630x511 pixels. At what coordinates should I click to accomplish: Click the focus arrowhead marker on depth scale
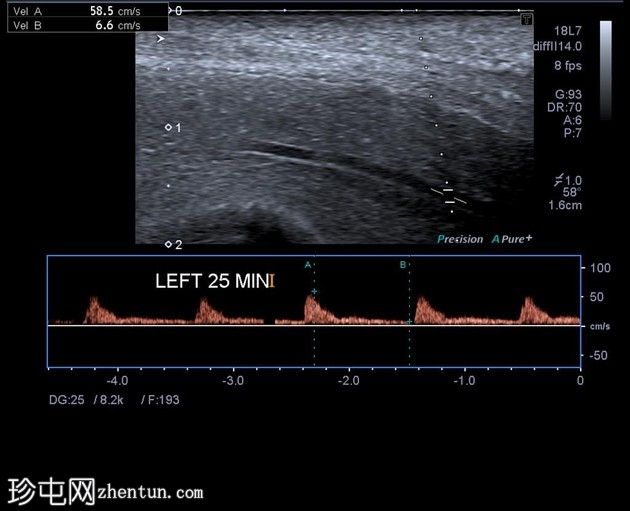point(161,39)
